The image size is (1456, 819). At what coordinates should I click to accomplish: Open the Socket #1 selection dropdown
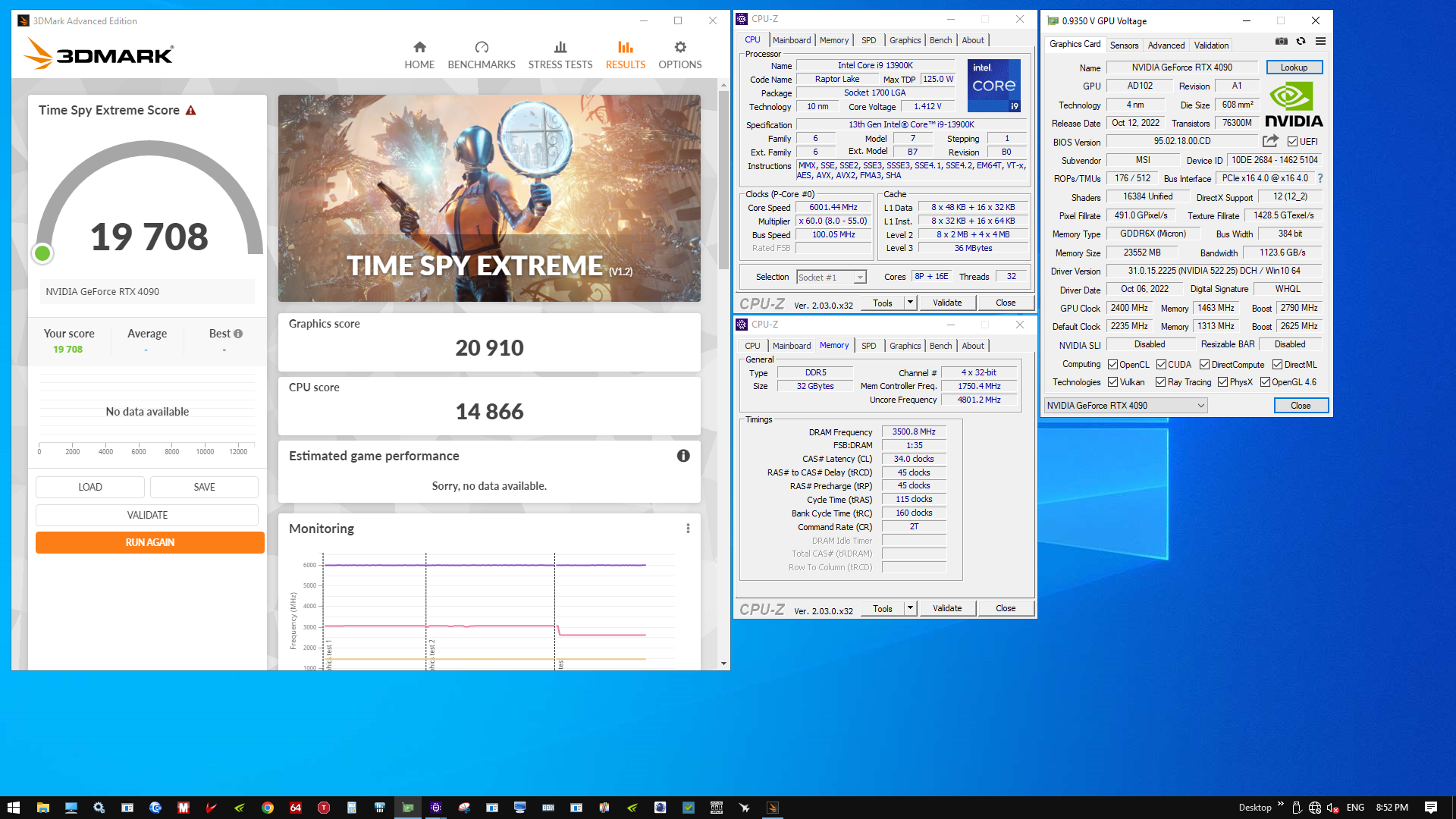pyautogui.click(x=831, y=278)
